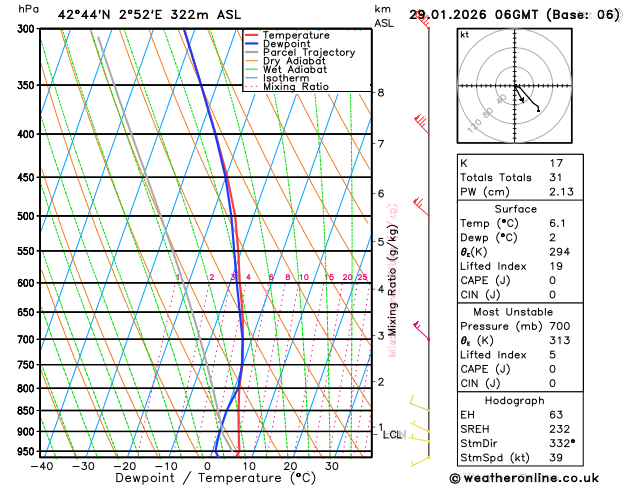Click the Wet Adiabat legend entry
This screenshot has width=629, height=486.
point(286,69)
